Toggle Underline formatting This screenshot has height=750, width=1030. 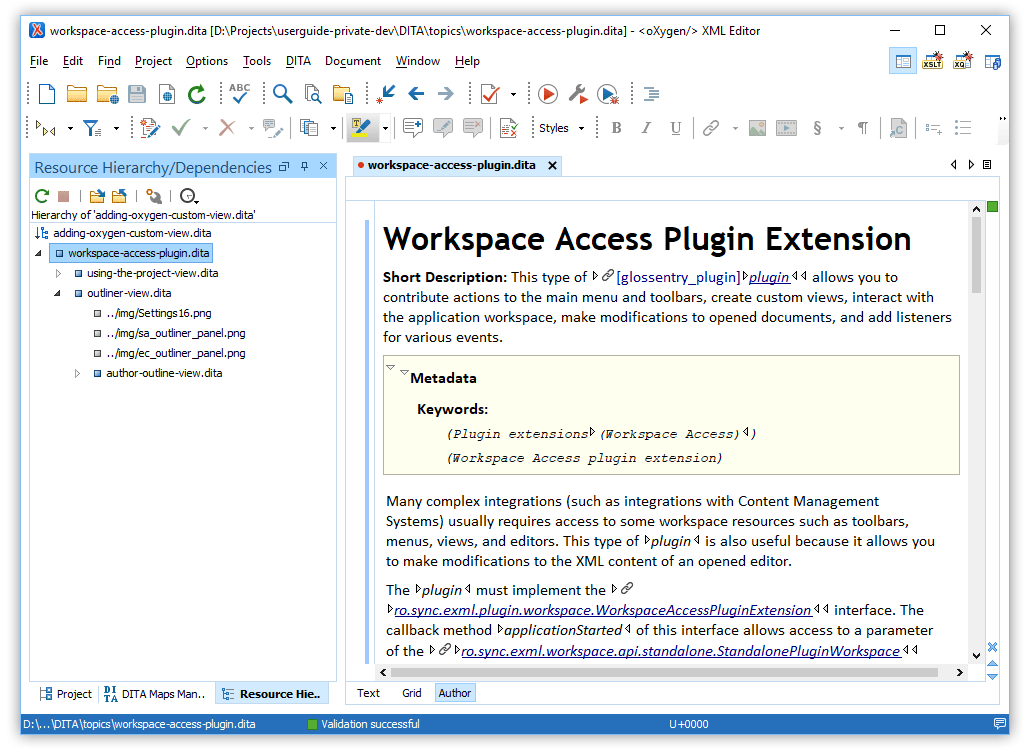pos(676,127)
